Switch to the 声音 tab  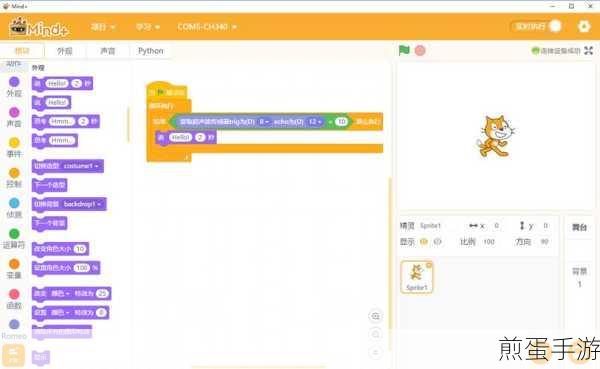pos(108,51)
